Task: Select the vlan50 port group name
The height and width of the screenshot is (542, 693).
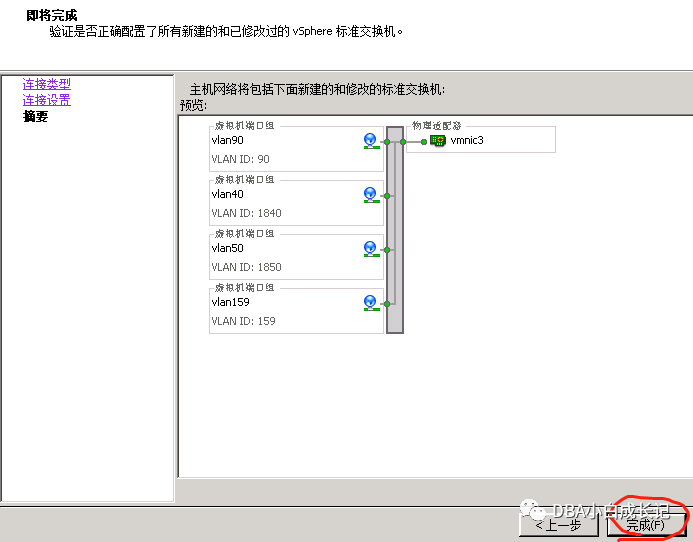Action: [x=228, y=248]
